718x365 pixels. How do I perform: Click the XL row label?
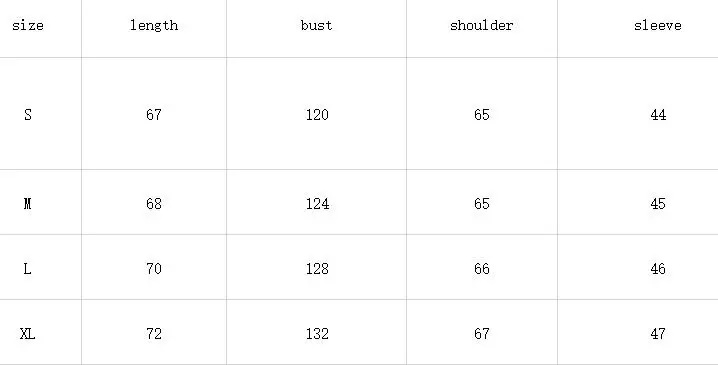coord(27,334)
